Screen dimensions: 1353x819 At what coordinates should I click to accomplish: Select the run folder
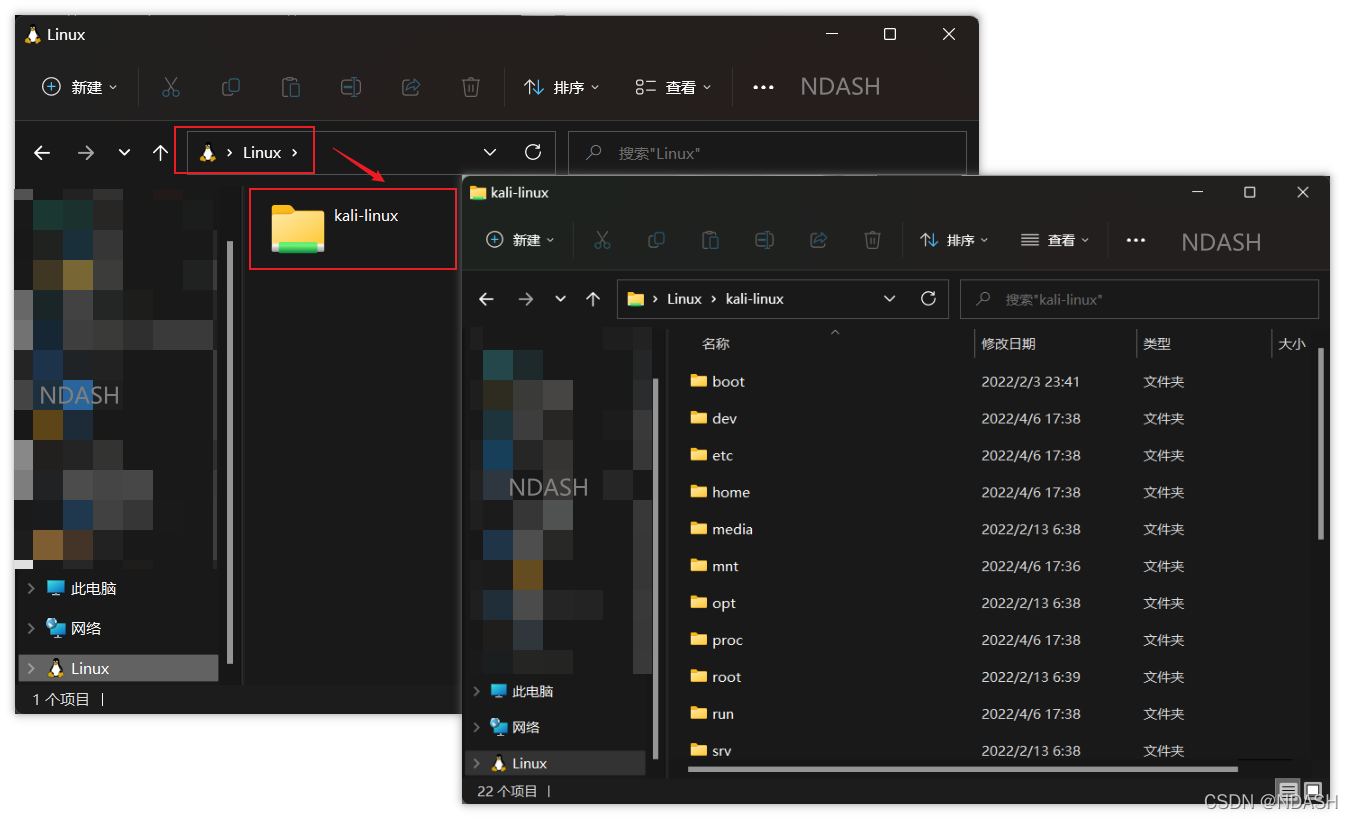712,714
